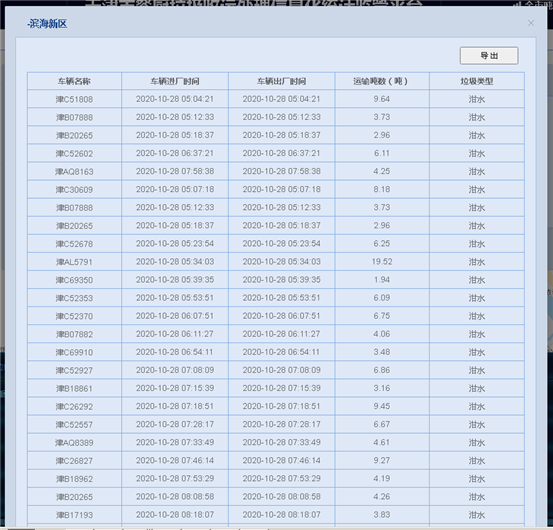Click entry time 2020-10-28 06:37:21
The height and width of the screenshot is (530, 553).
click(175, 153)
